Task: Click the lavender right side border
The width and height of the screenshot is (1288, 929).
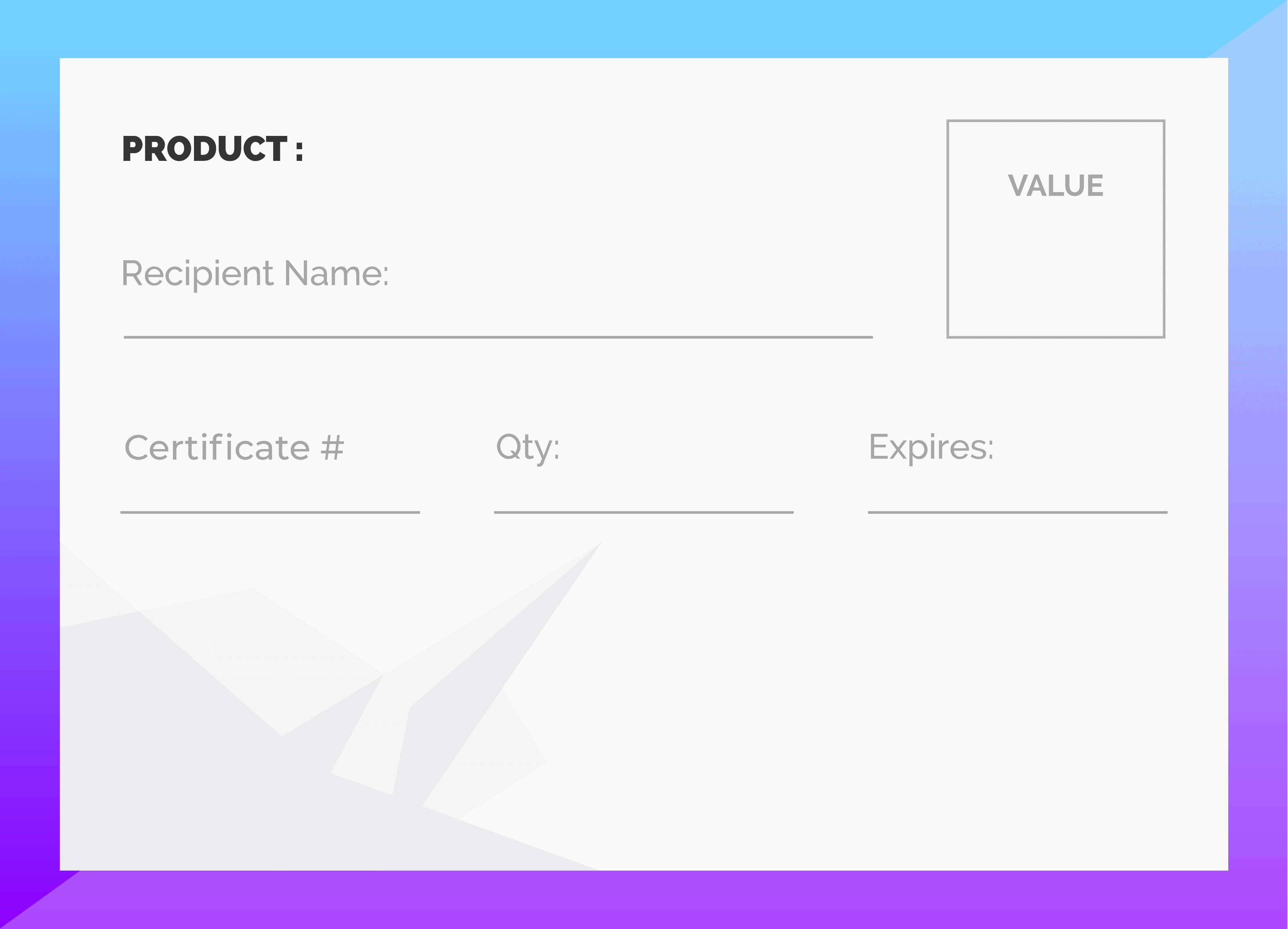Action: tap(1258, 455)
